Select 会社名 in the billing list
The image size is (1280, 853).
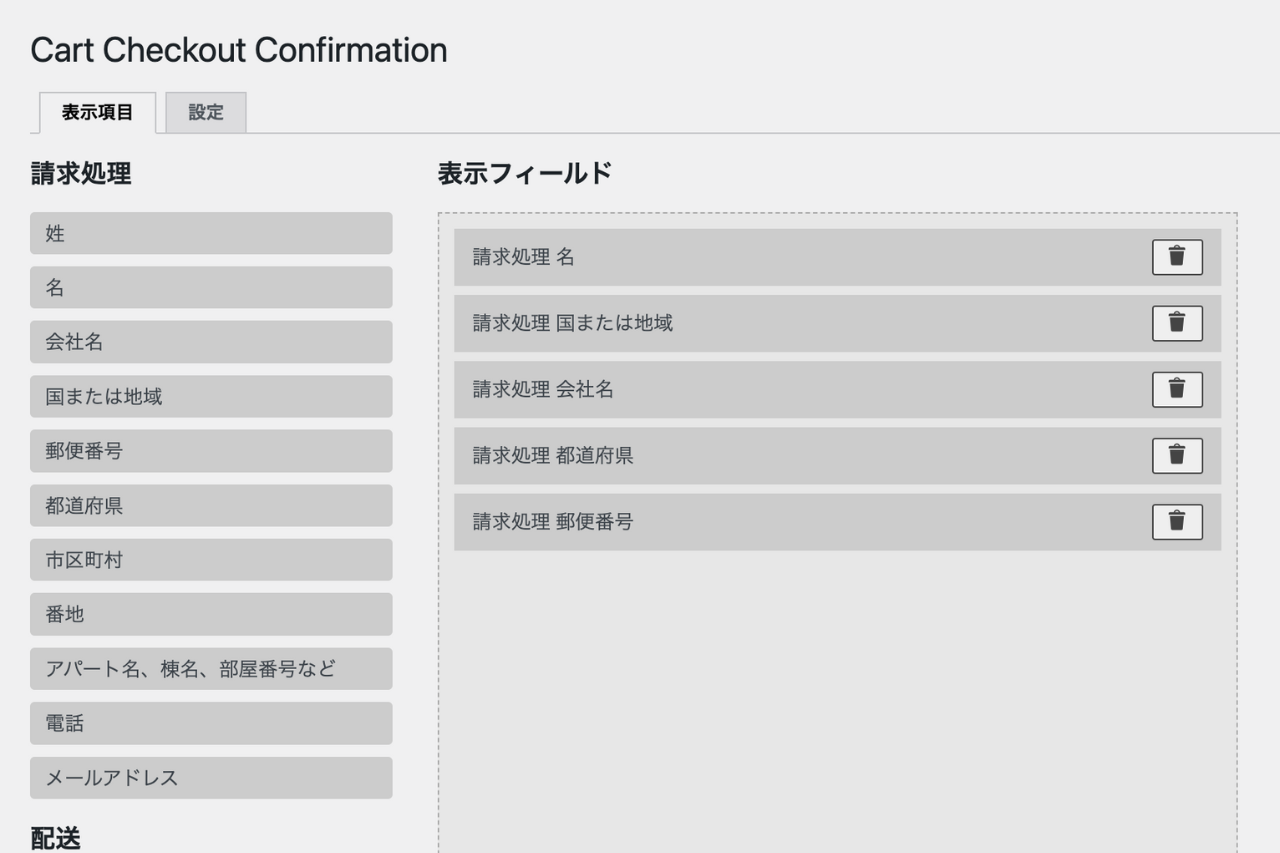211,342
